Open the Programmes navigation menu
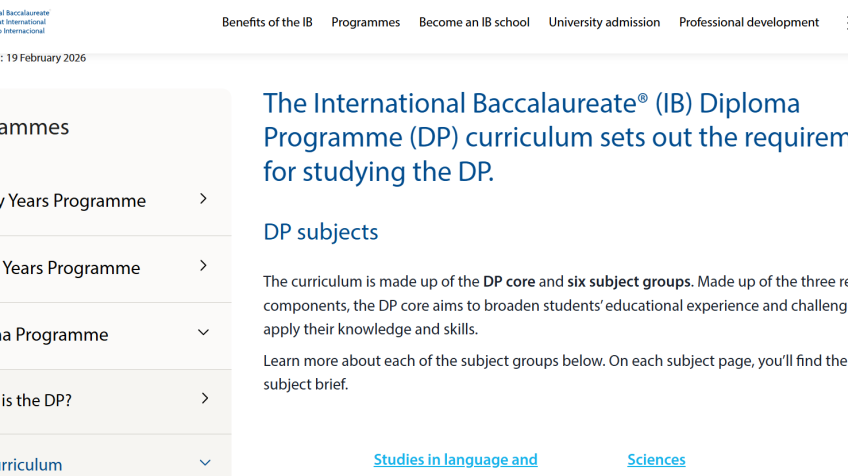The height and width of the screenshot is (476, 848). click(x=365, y=22)
